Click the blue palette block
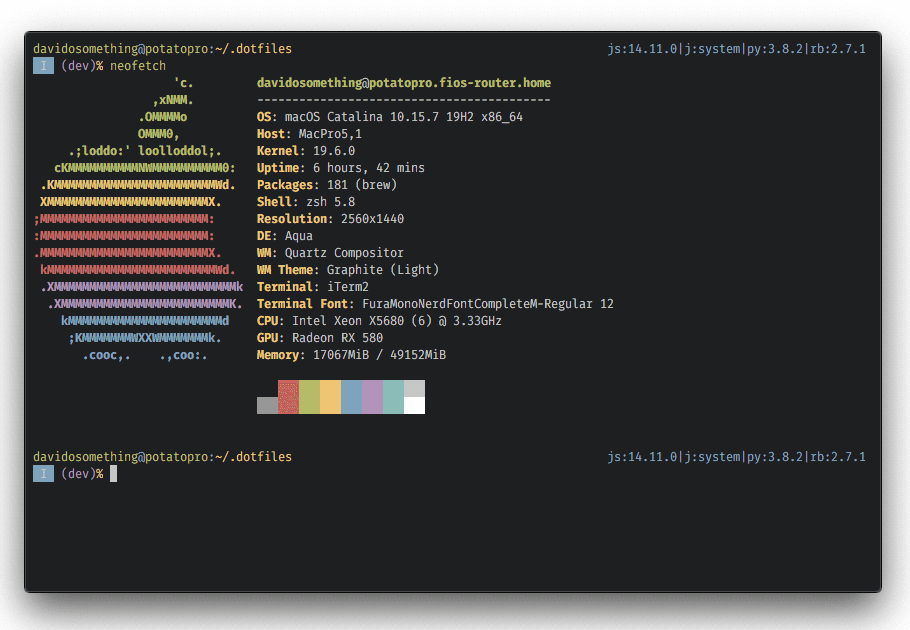 352,397
